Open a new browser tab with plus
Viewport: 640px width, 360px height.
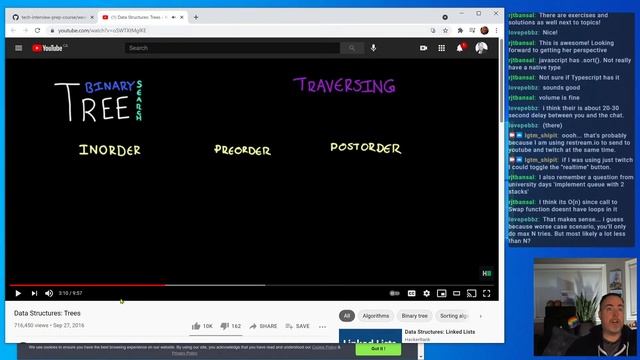[196, 18]
